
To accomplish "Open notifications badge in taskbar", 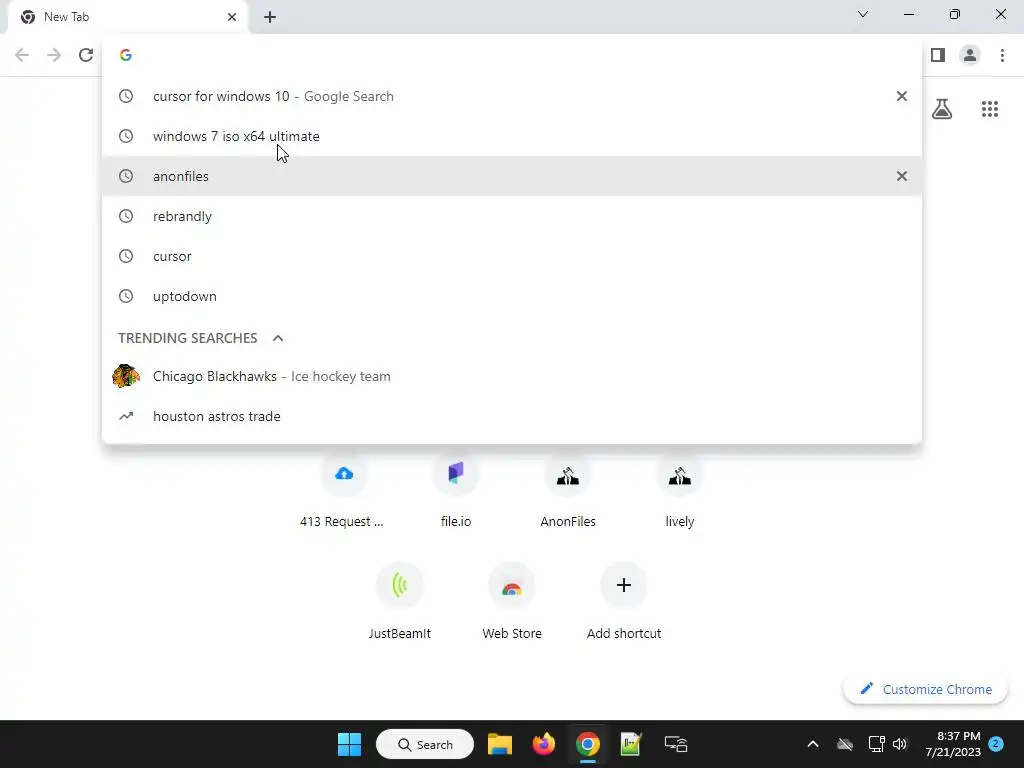I will (995, 743).
